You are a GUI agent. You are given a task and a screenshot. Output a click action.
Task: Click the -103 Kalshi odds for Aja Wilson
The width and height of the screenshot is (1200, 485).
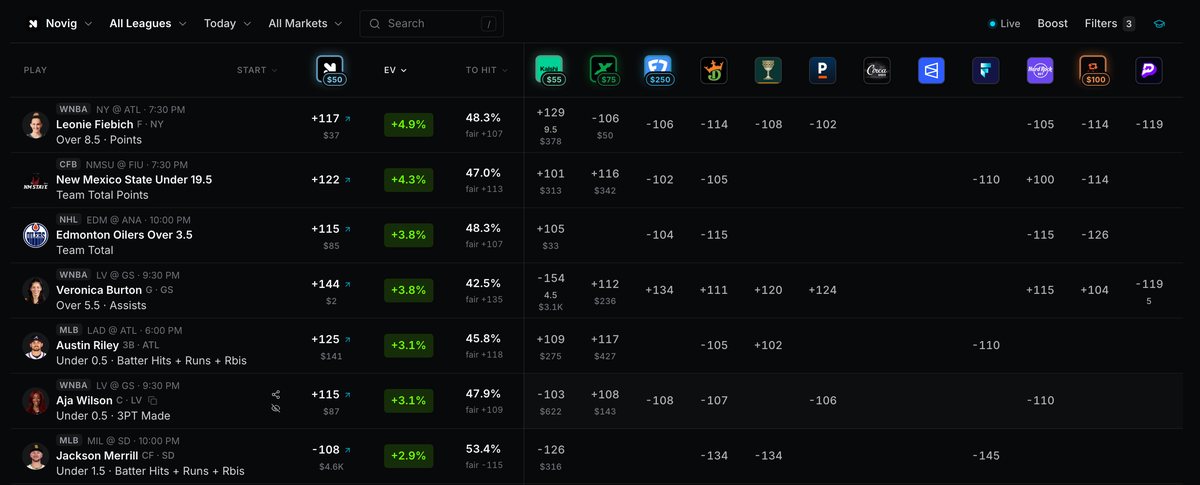tap(551, 395)
